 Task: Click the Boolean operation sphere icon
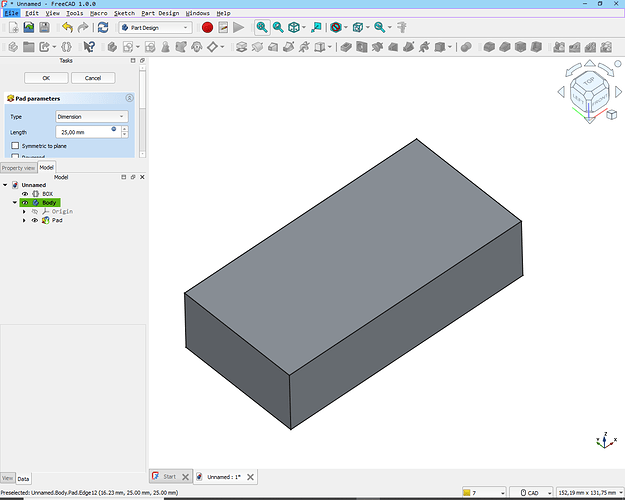pyautogui.click(x=466, y=47)
